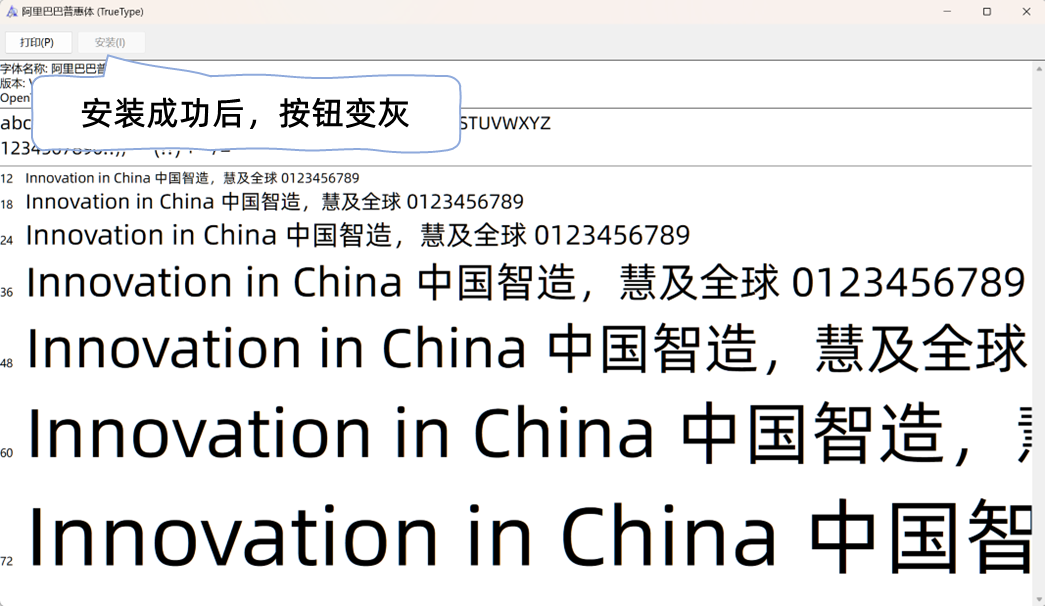Screen dimensions: 1045x606
Task: Select the size 36 sample text row
Action: [520, 281]
